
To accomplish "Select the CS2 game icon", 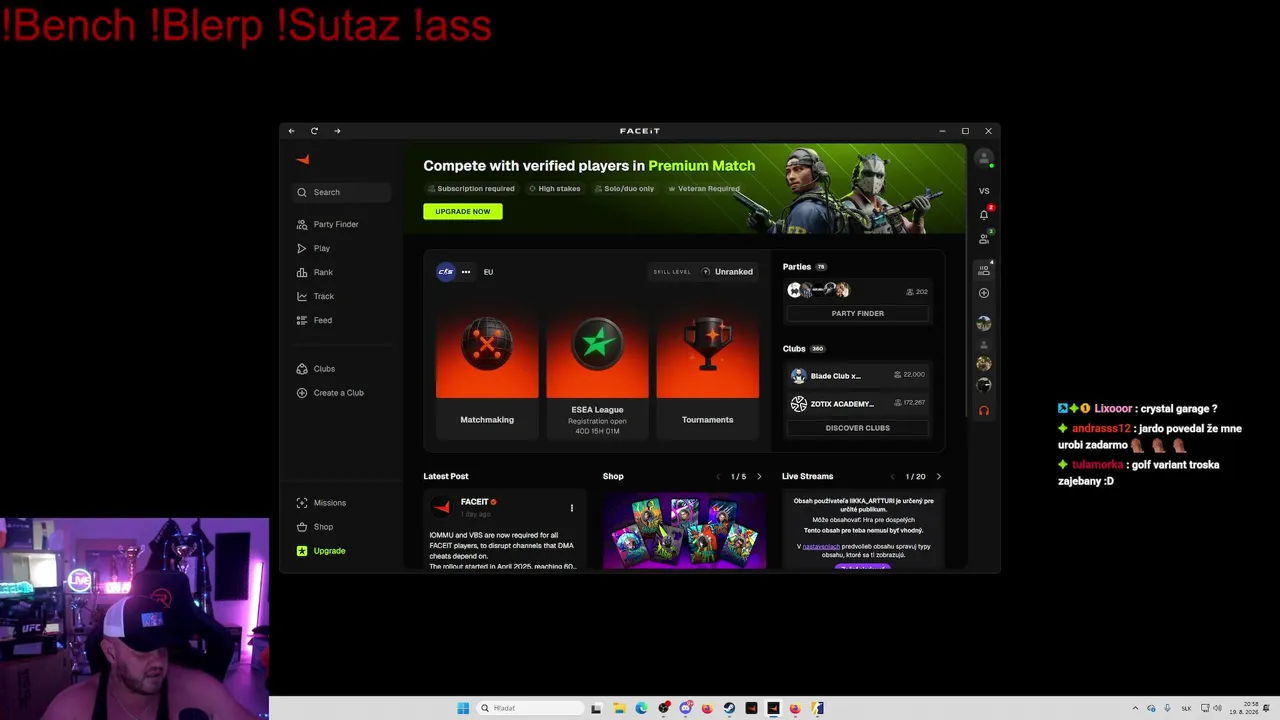I will pos(446,272).
